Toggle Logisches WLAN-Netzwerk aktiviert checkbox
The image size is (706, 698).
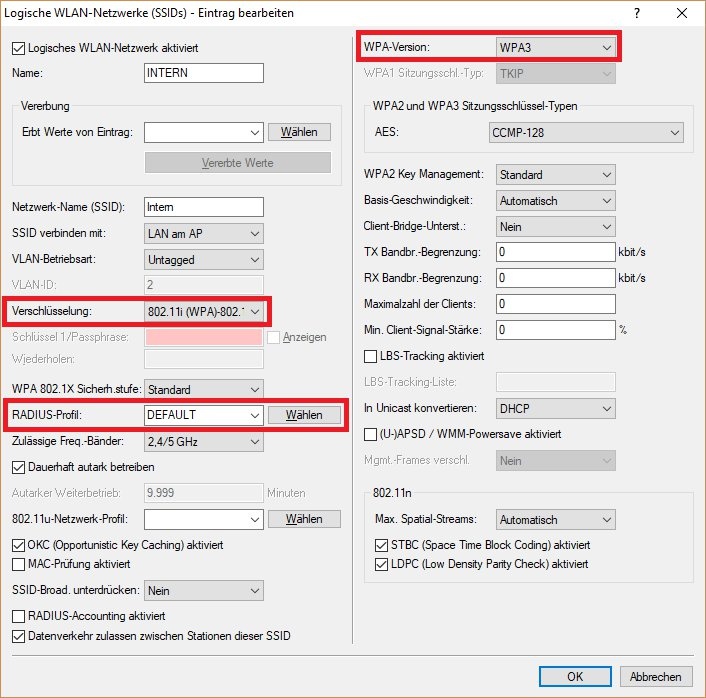(18, 48)
